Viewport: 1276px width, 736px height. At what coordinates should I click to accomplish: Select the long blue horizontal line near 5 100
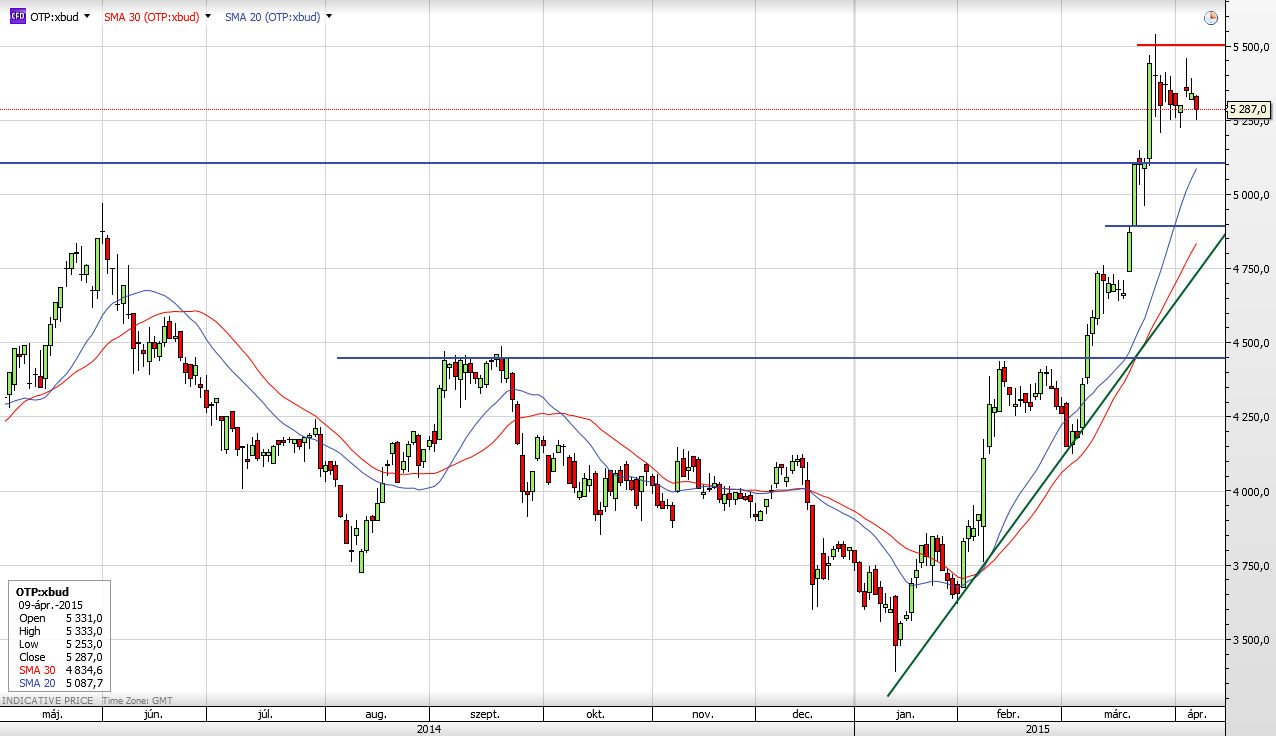(612, 162)
